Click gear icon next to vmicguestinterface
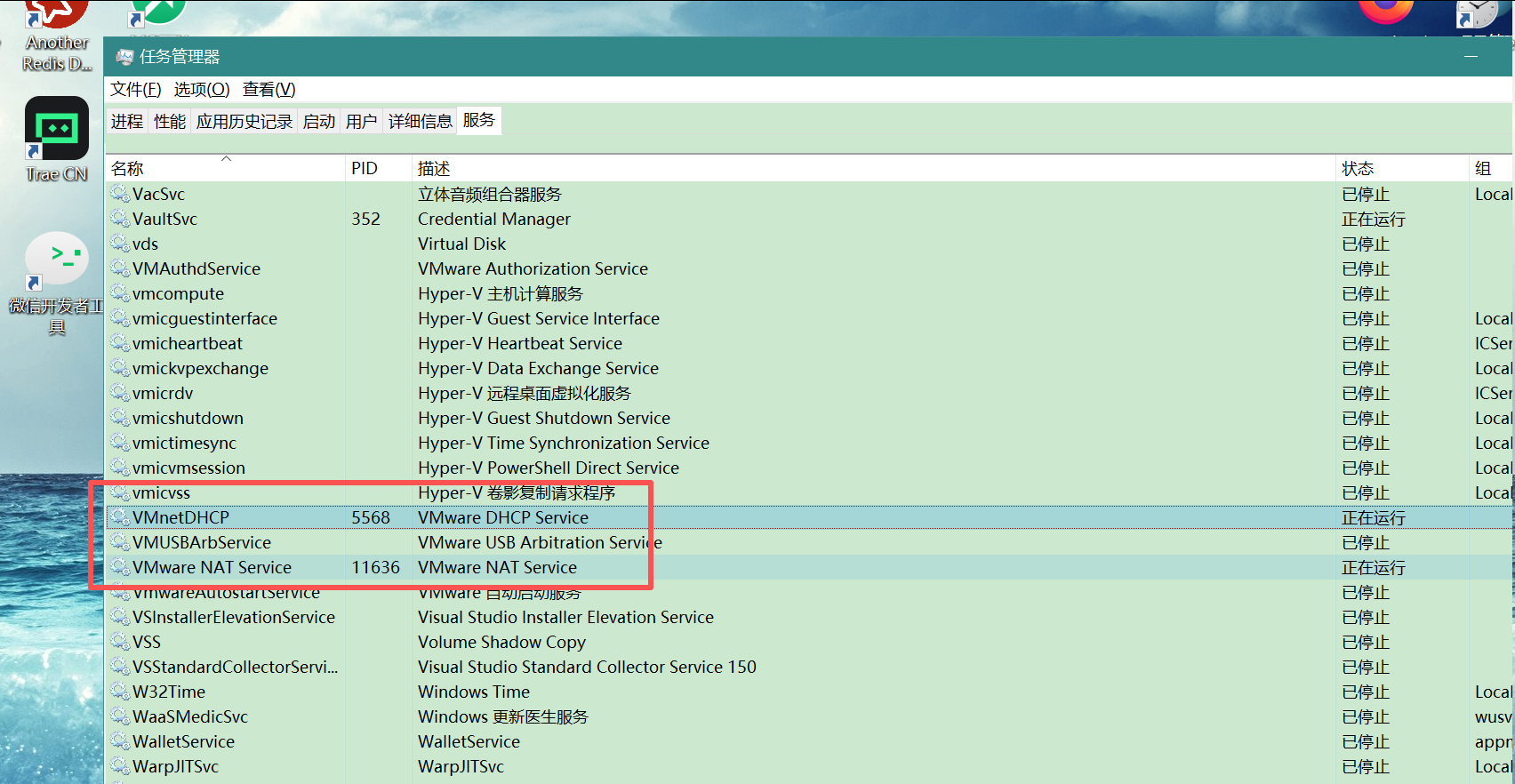 pos(120,318)
